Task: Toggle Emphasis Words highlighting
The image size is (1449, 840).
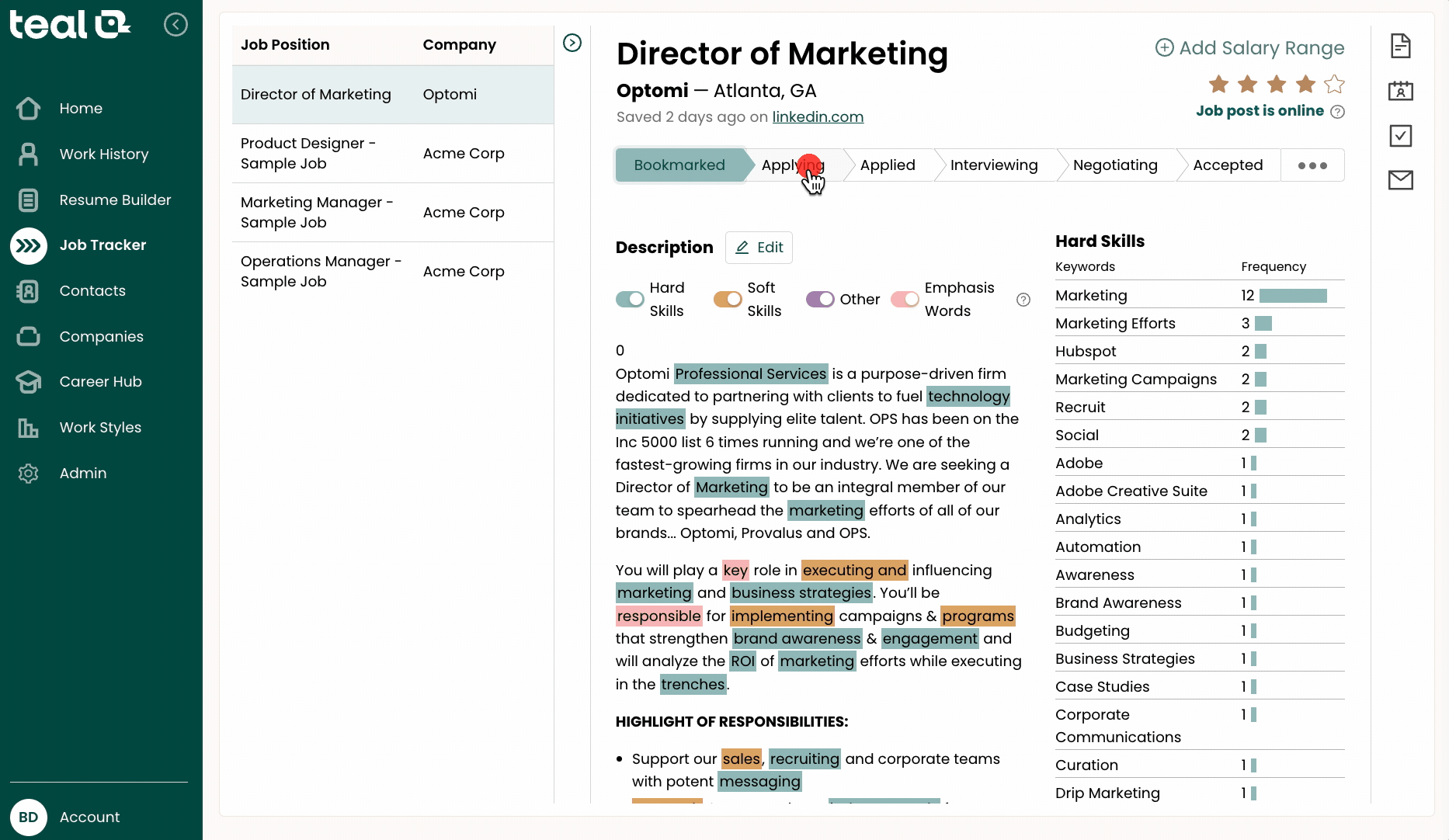Action: [x=905, y=299]
